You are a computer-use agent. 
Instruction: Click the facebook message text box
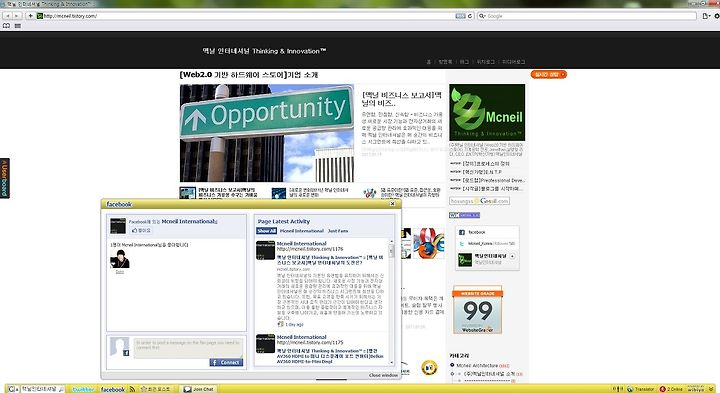[188, 348]
